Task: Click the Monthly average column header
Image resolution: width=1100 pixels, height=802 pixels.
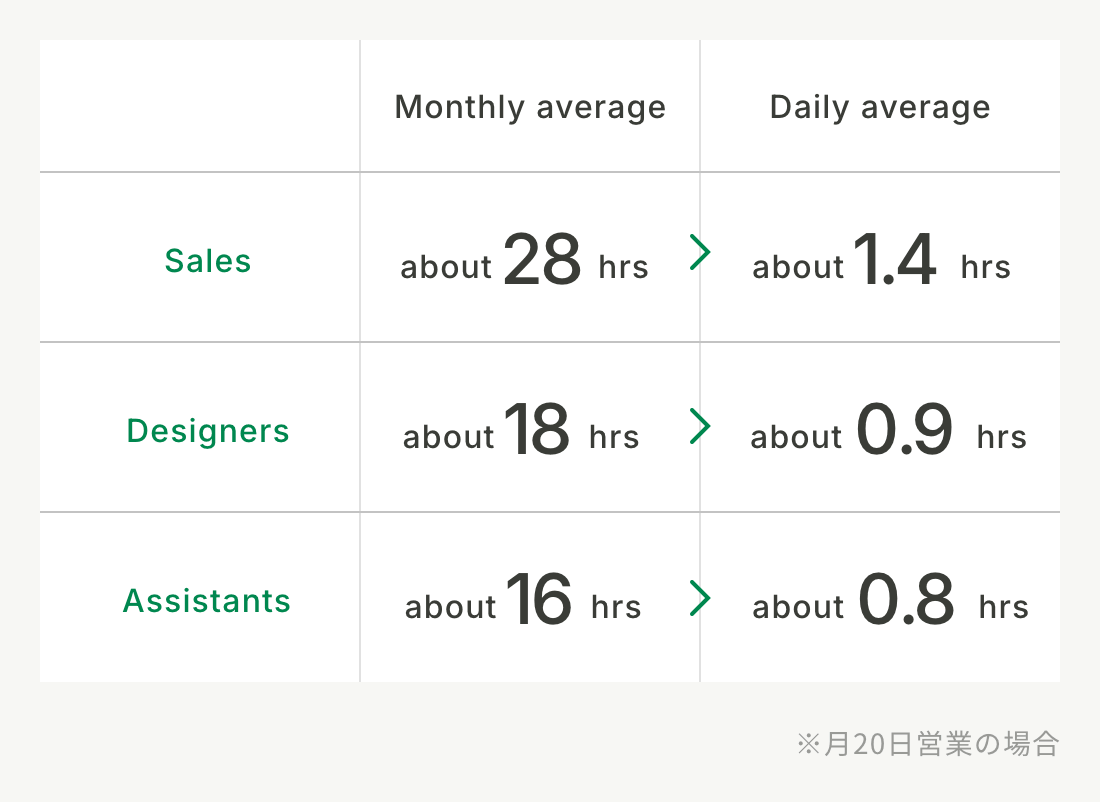Action: coord(530,107)
